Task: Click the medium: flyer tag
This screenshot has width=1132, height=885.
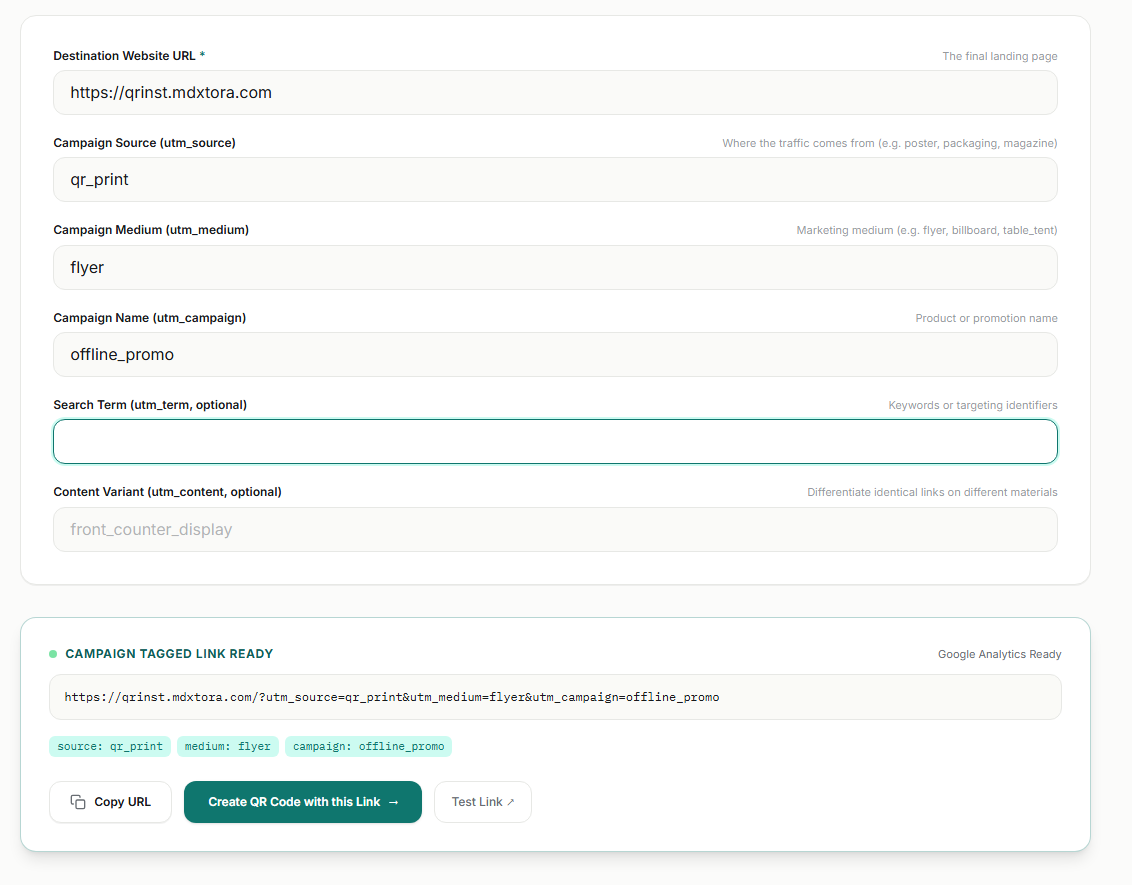Action: pyautogui.click(x=227, y=746)
